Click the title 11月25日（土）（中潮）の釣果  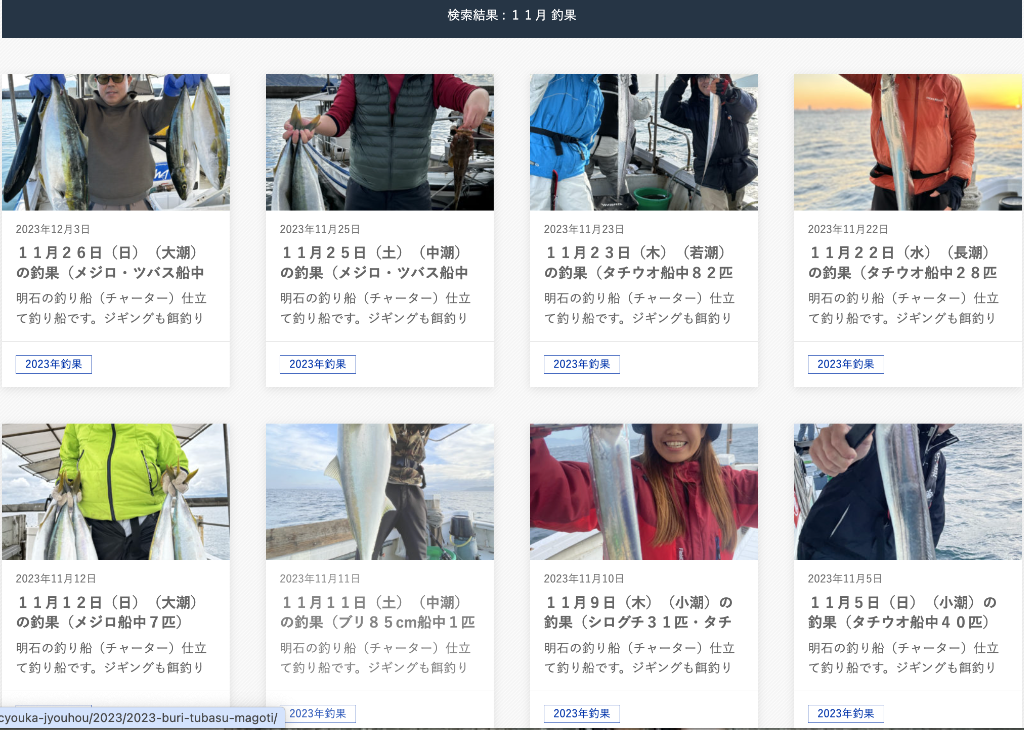(x=374, y=262)
